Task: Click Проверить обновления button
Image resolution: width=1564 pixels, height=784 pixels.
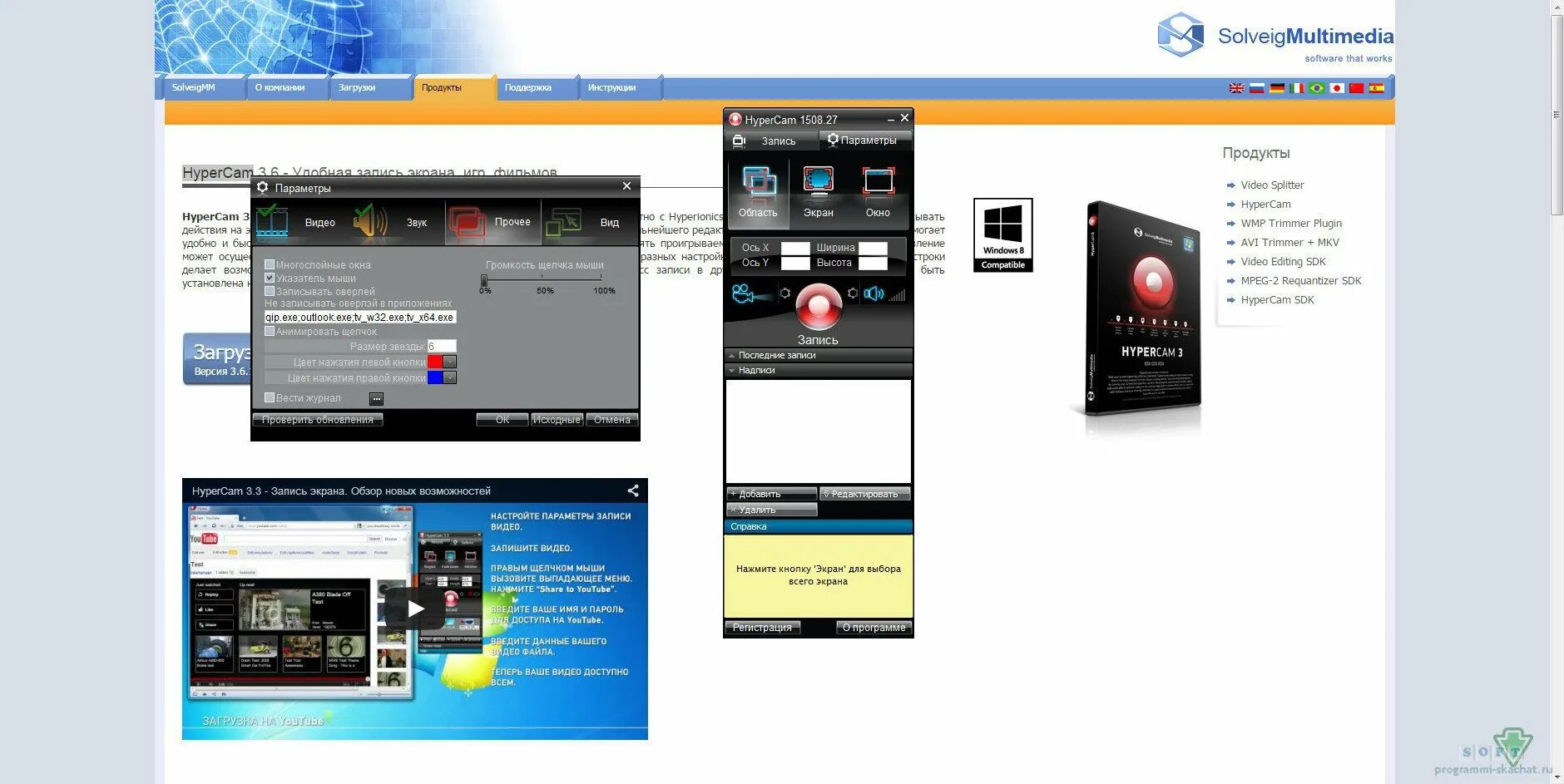Action: coord(318,420)
